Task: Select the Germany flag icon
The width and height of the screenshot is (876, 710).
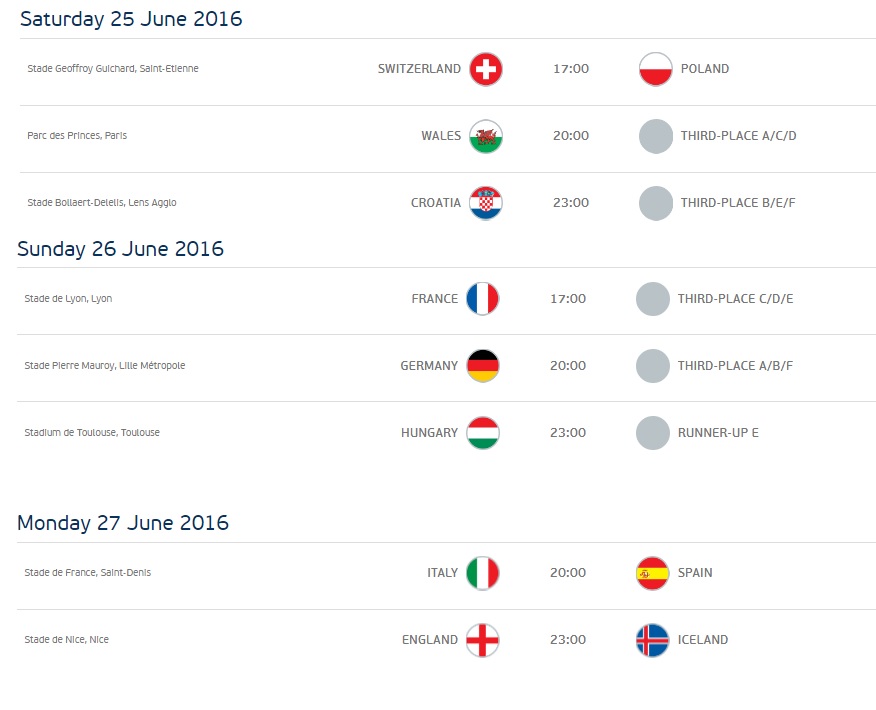Action: pos(483,366)
